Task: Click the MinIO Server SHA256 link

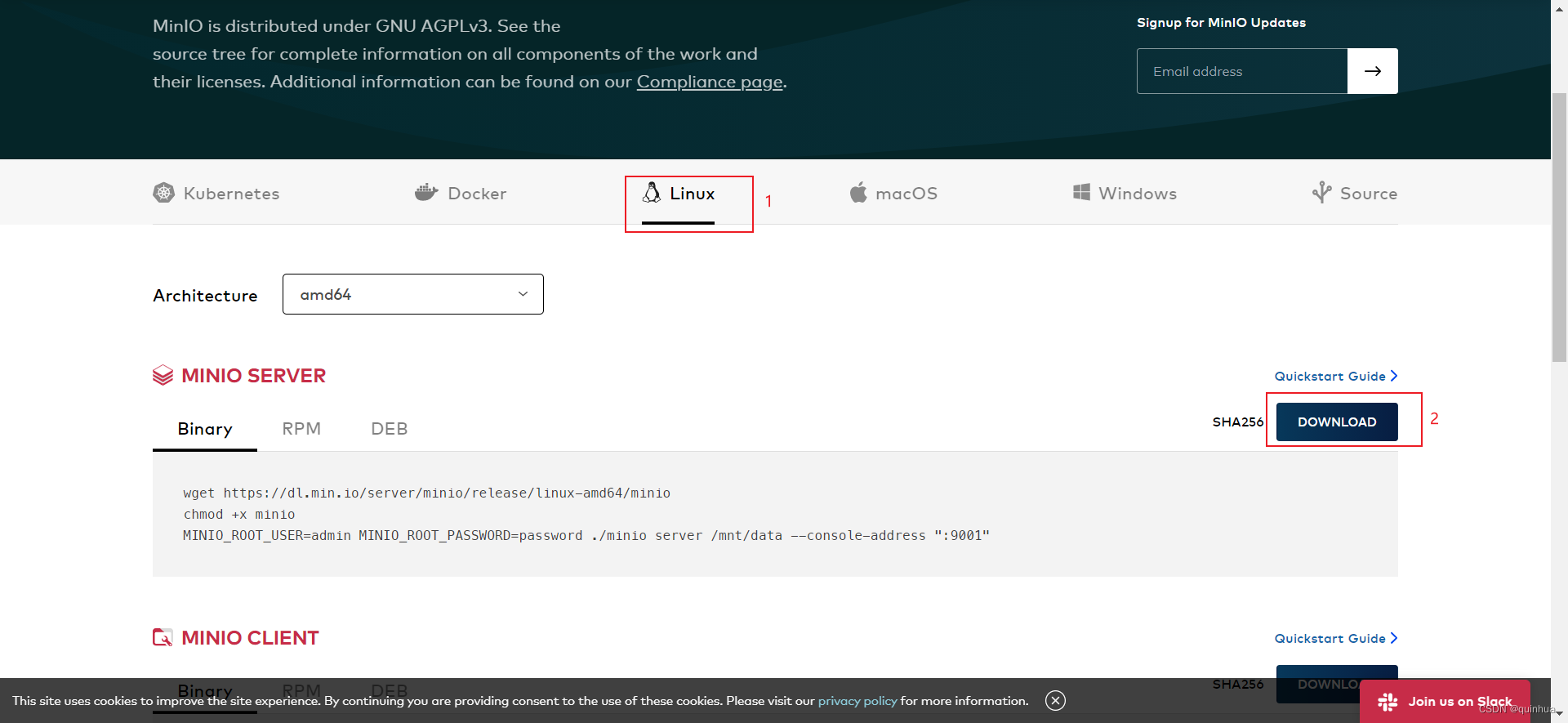Action: click(1238, 422)
